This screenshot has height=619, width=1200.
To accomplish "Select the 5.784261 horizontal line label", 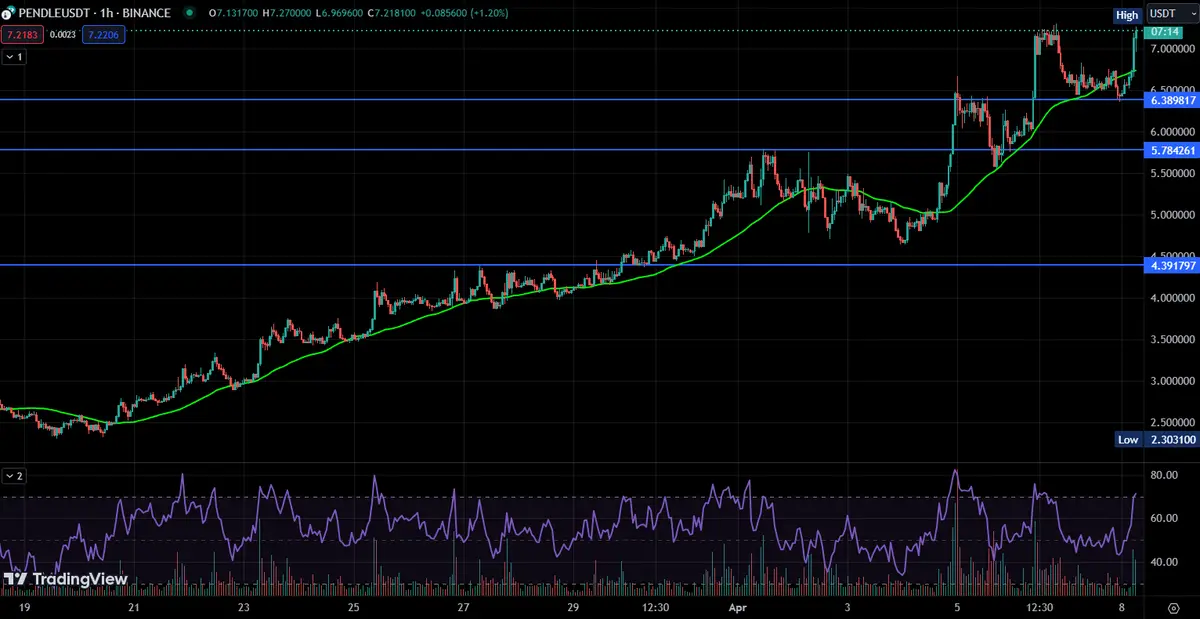I will coord(1172,150).
